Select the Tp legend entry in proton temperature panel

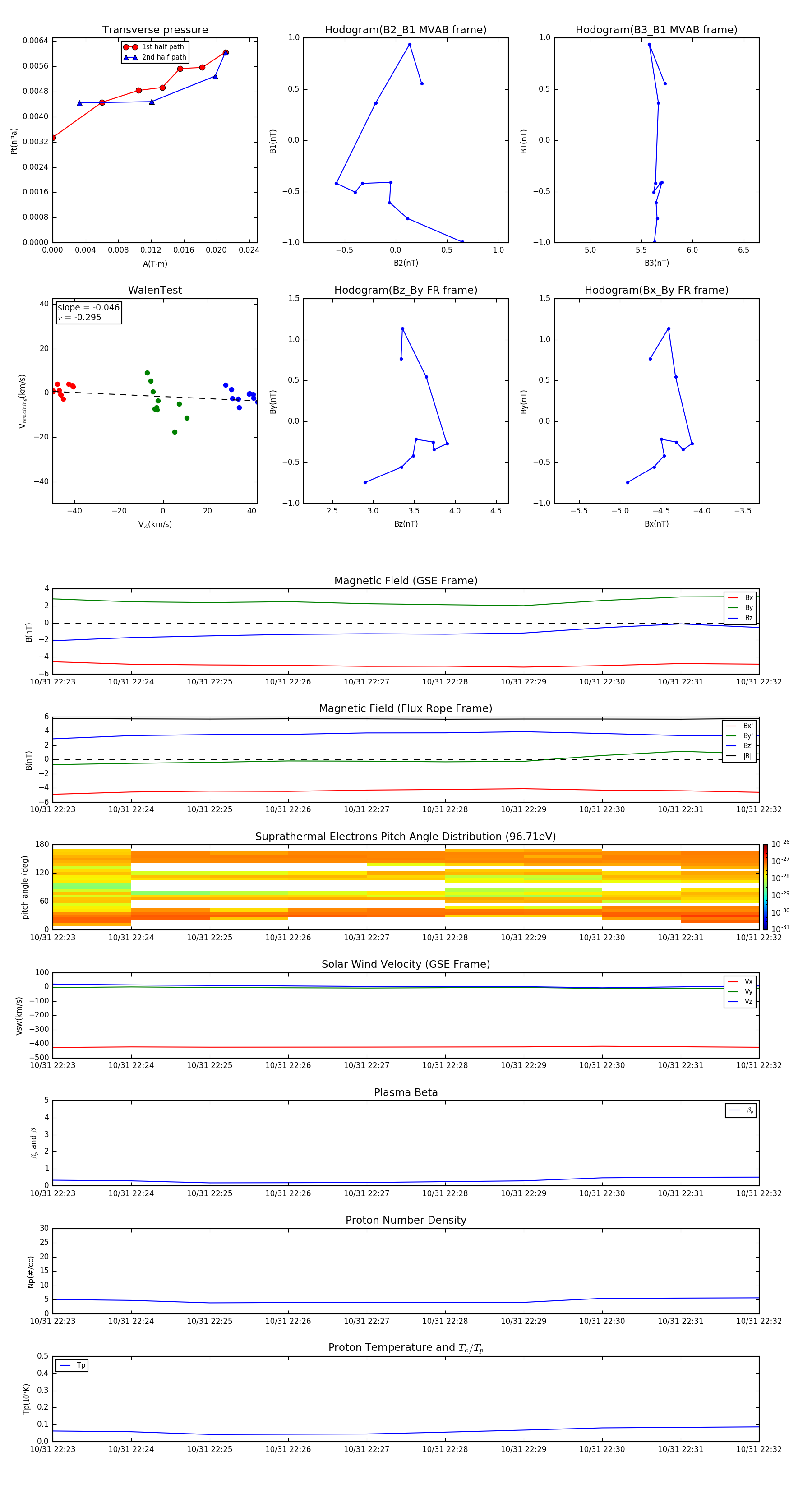point(72,1365)
